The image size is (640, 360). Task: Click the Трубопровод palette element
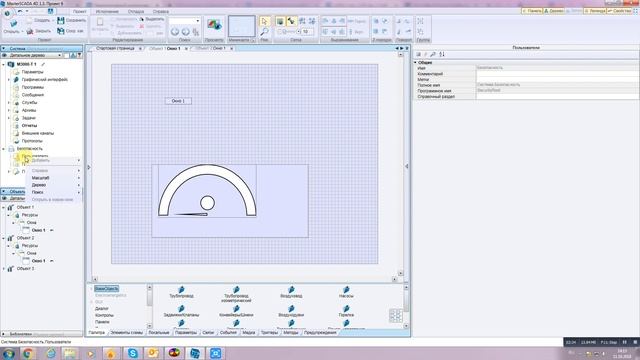pyautogui.click(x=181, y=292)
